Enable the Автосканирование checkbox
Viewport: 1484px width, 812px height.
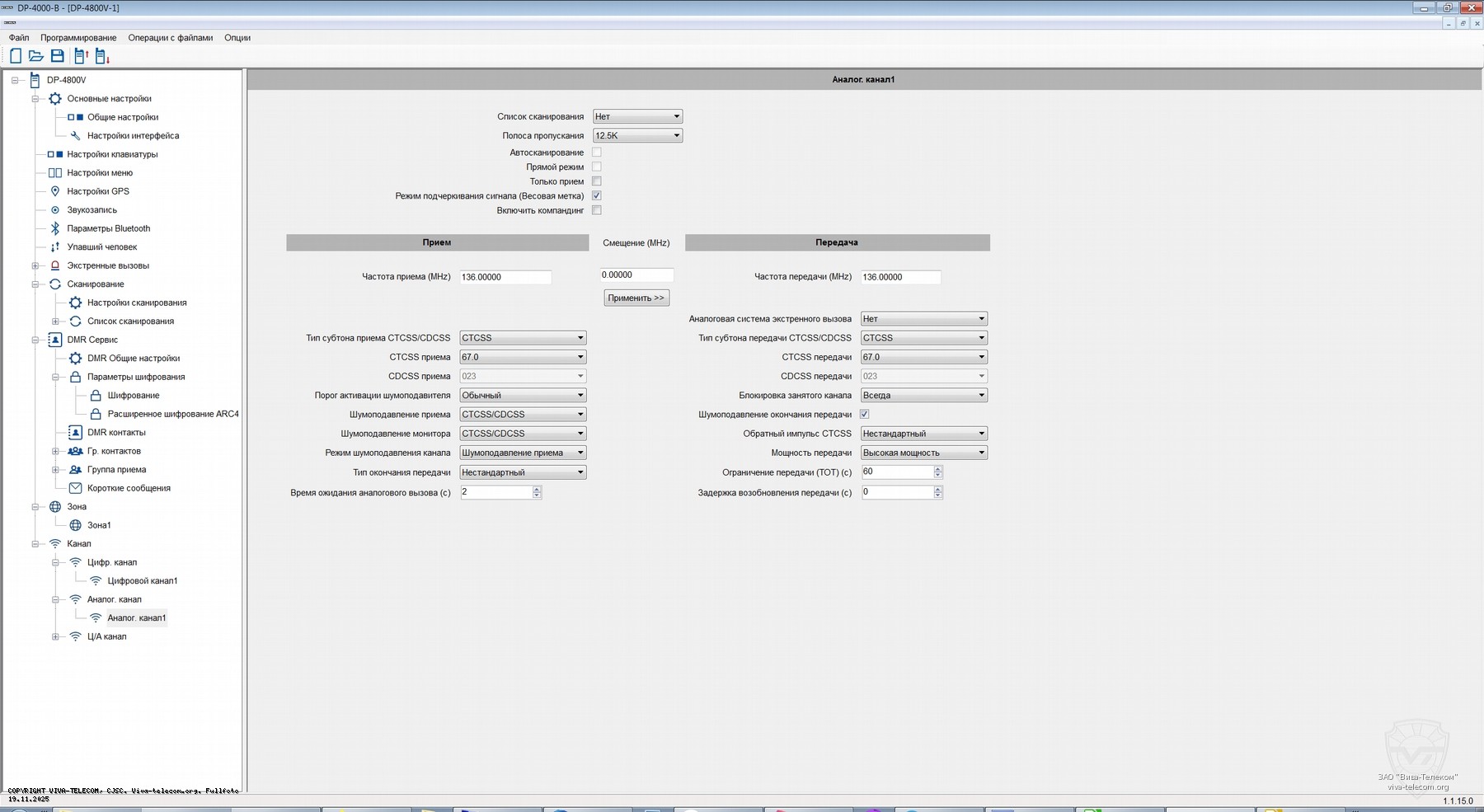click(x=597, y=153)
